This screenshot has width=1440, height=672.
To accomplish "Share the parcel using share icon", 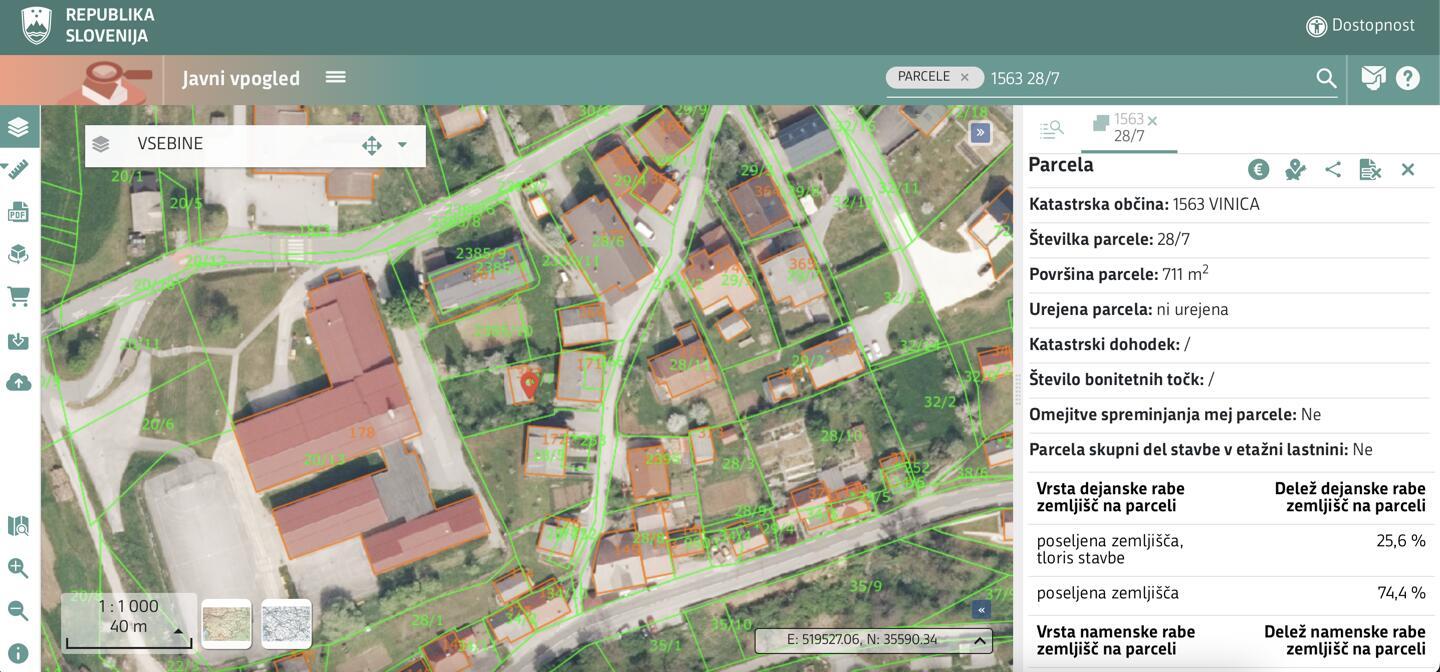I will (x=1333, y=169).
